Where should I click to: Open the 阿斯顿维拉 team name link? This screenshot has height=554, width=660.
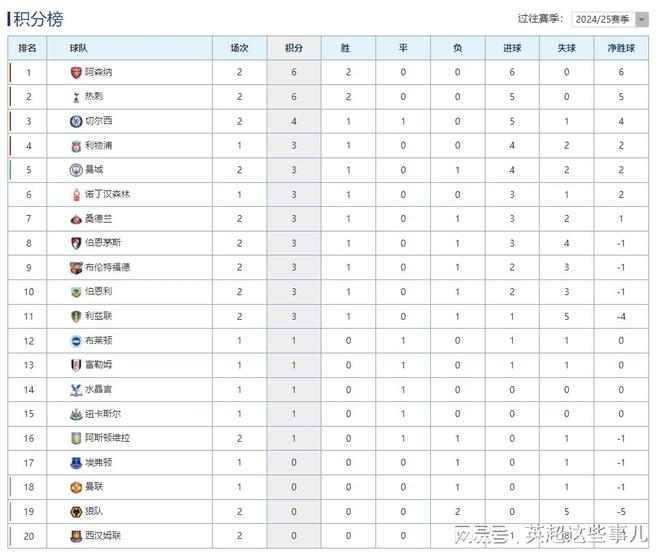click(107, 438)
